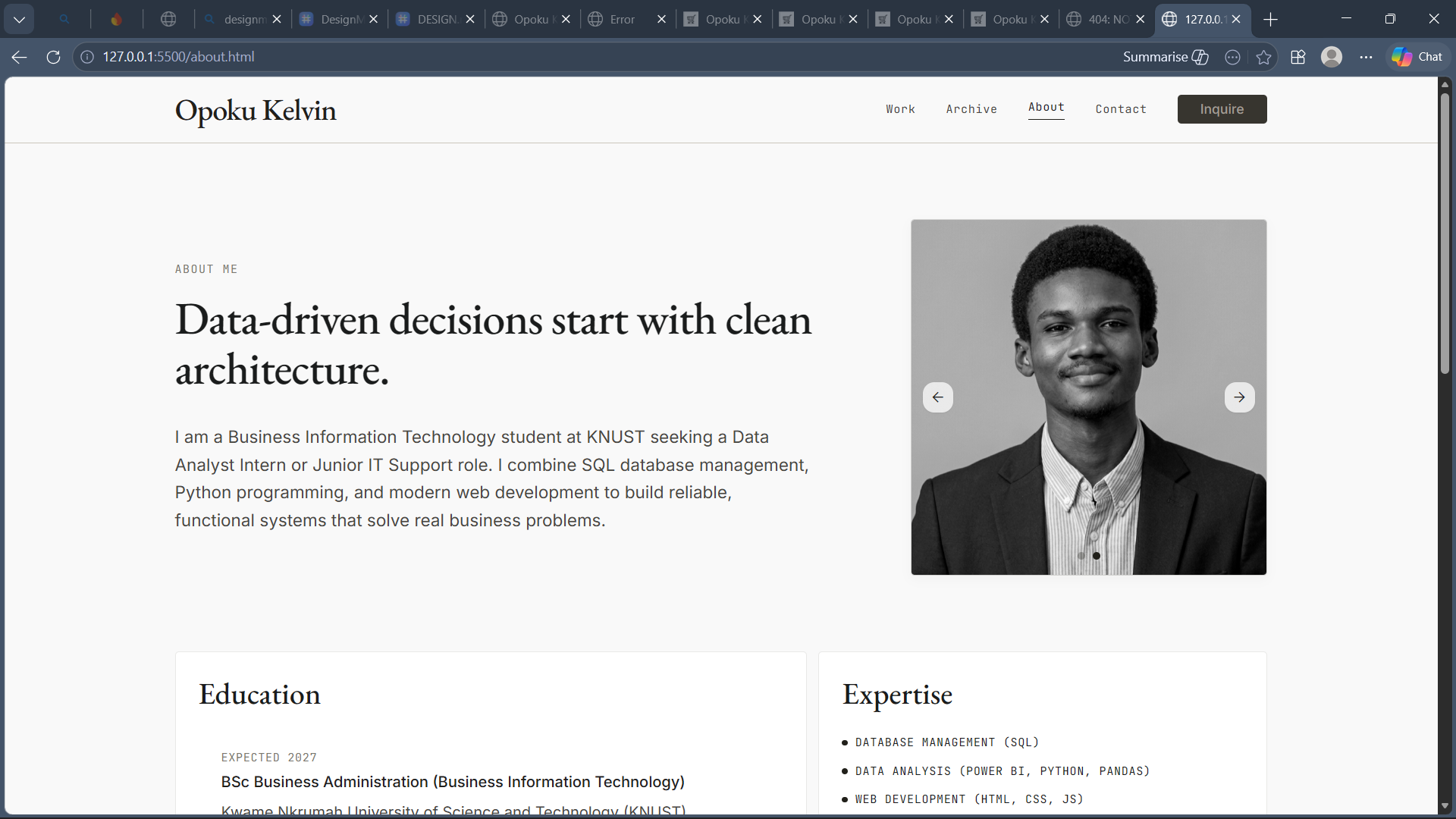Open the Archive nav link

pos(971,109)
